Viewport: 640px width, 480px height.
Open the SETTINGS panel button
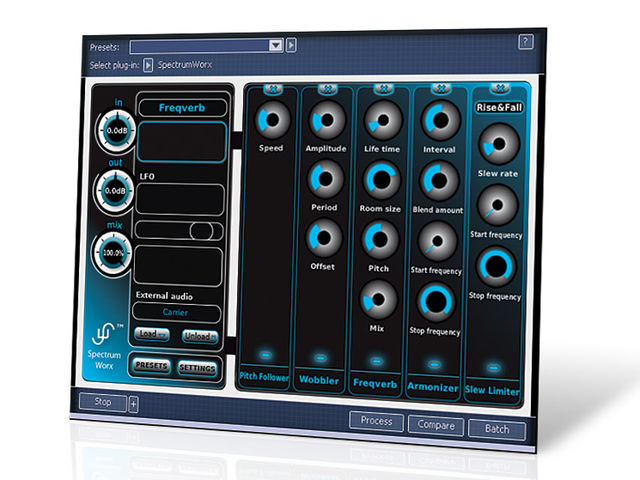point(197,368)
